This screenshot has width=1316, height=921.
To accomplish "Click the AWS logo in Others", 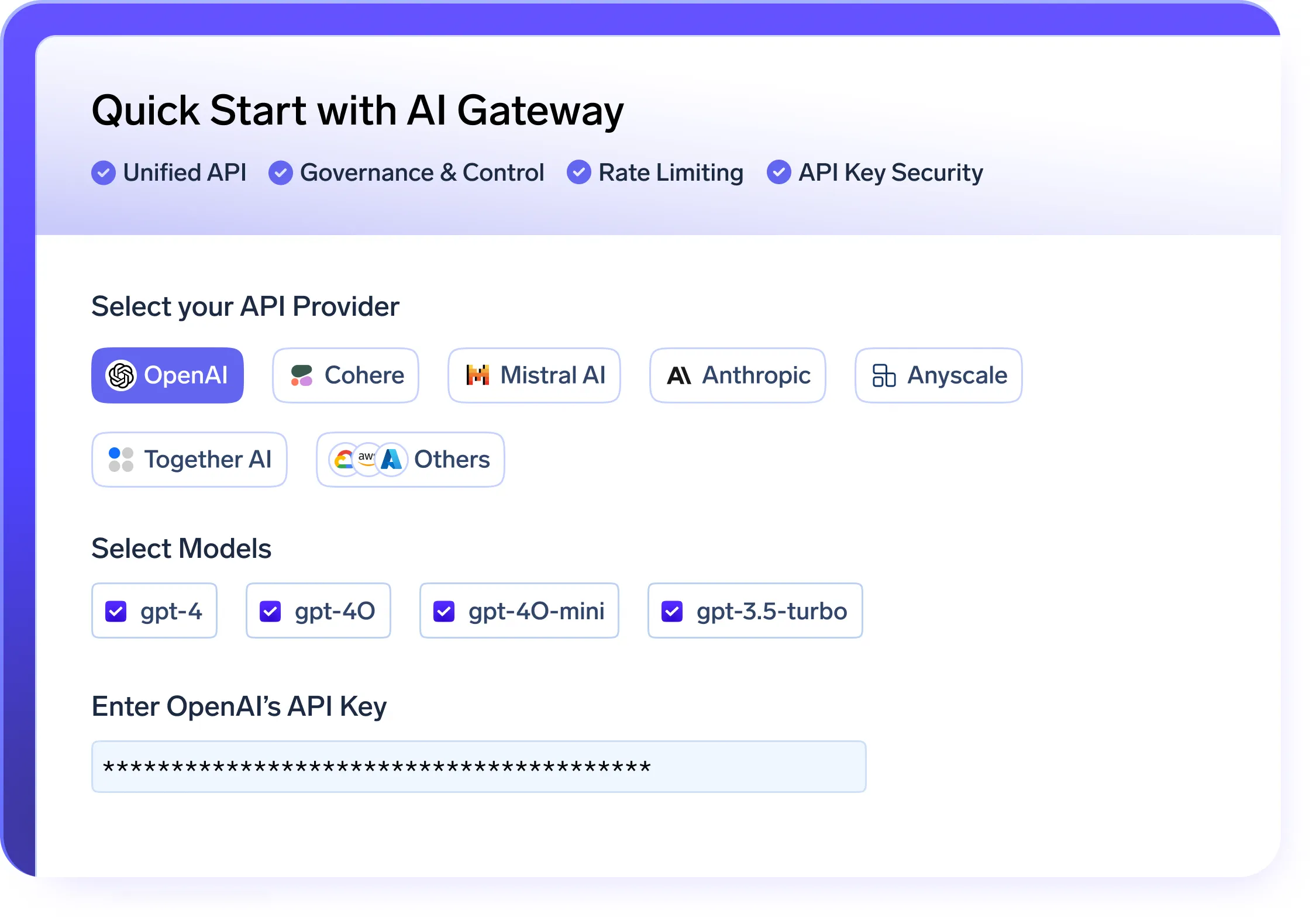I will click(367, 458).
